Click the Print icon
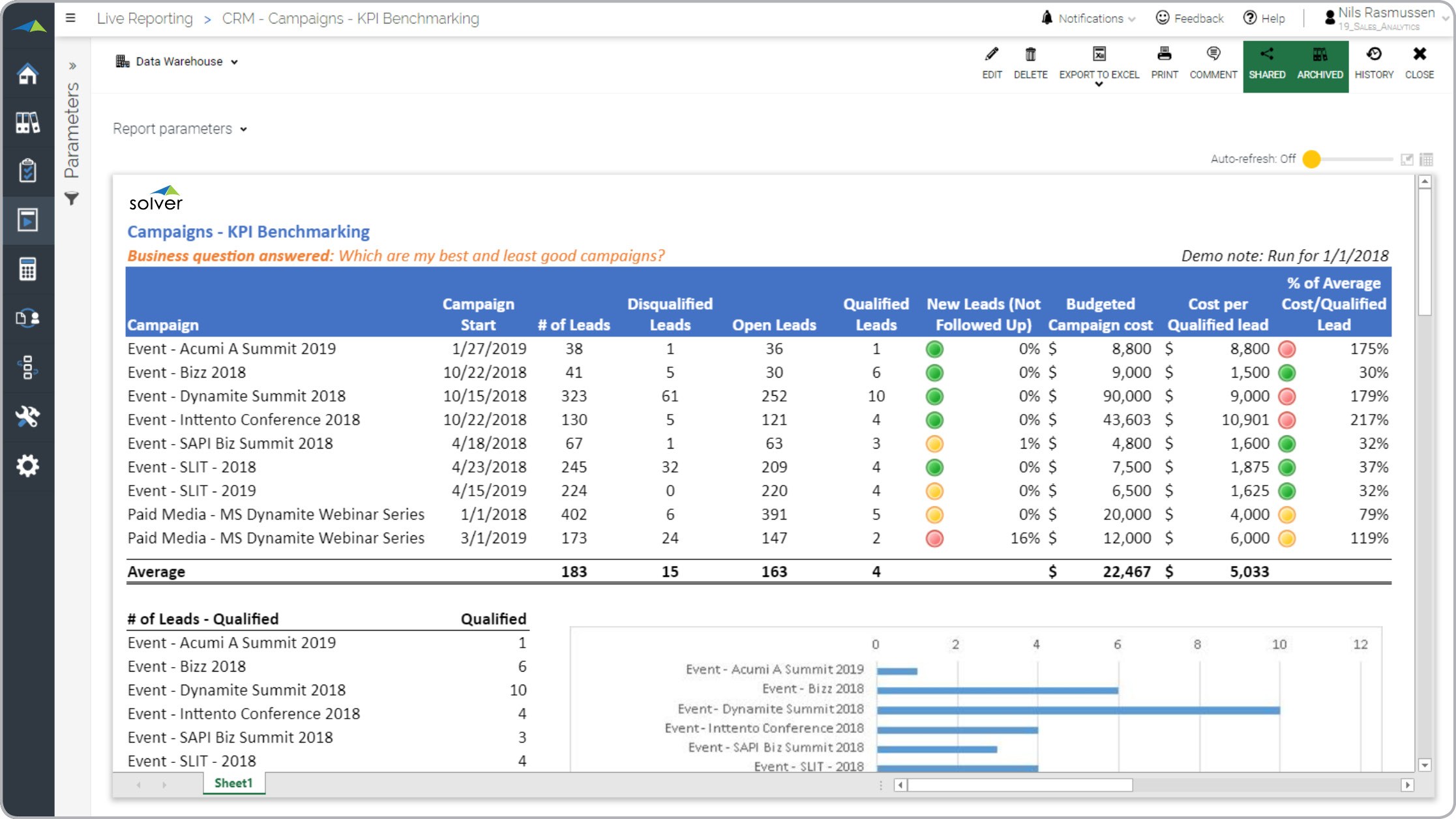Screen dimensions: 1456x819 point(1164,55)
